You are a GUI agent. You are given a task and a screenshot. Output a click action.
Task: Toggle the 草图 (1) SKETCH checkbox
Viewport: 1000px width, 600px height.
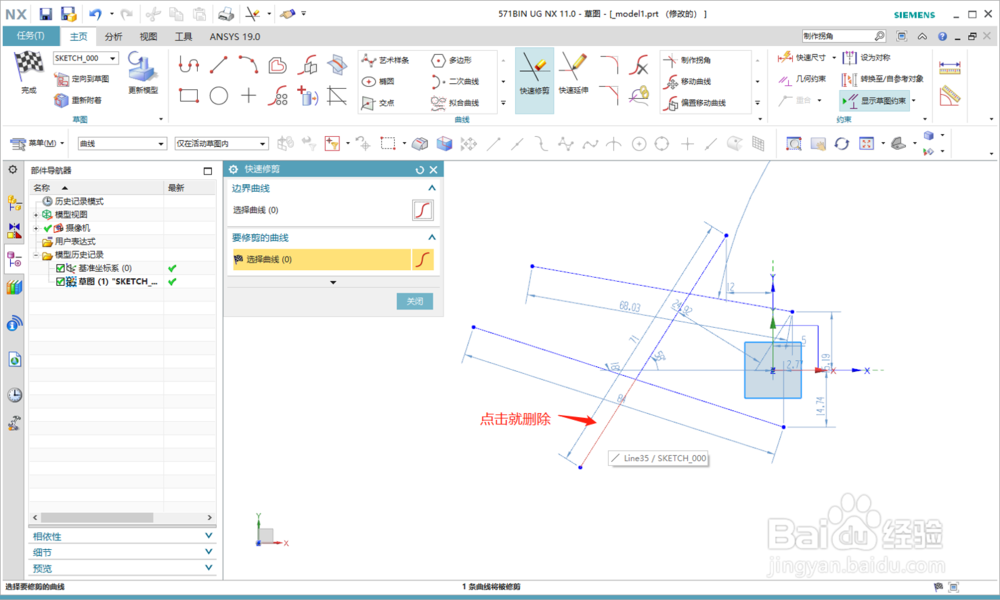(61, 281)
